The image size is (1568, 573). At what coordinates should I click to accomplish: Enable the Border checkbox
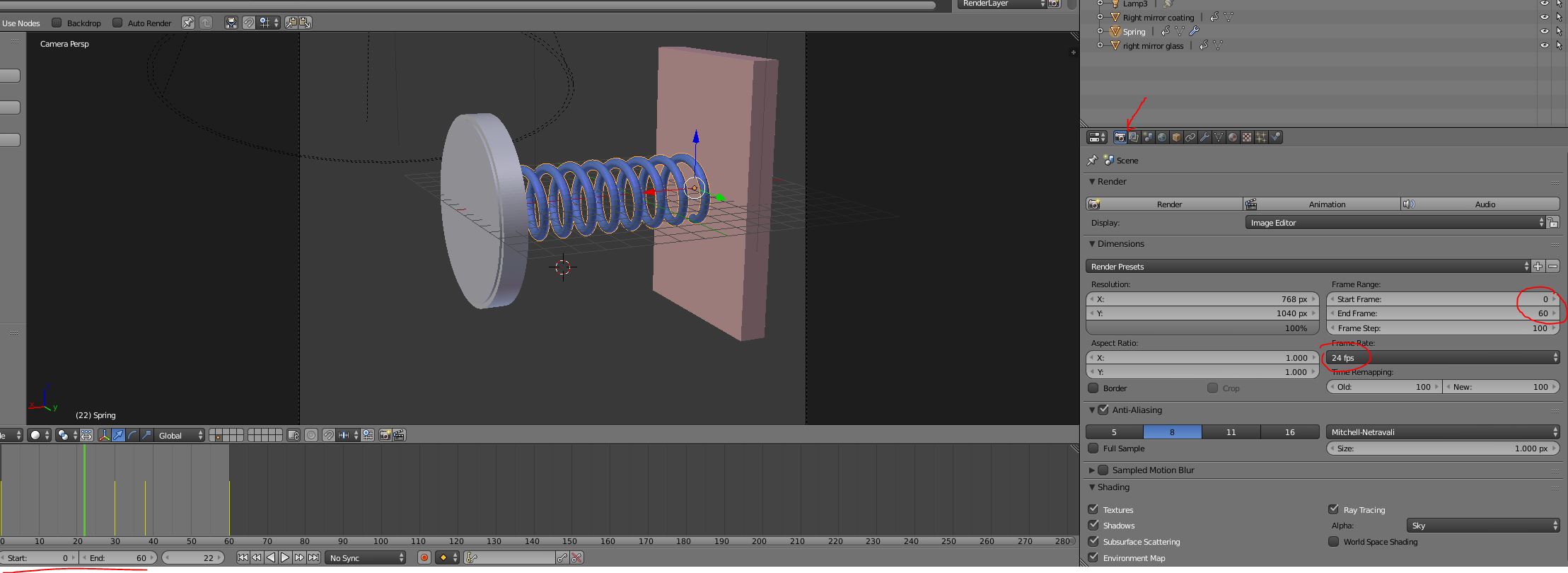[1093, 388]
